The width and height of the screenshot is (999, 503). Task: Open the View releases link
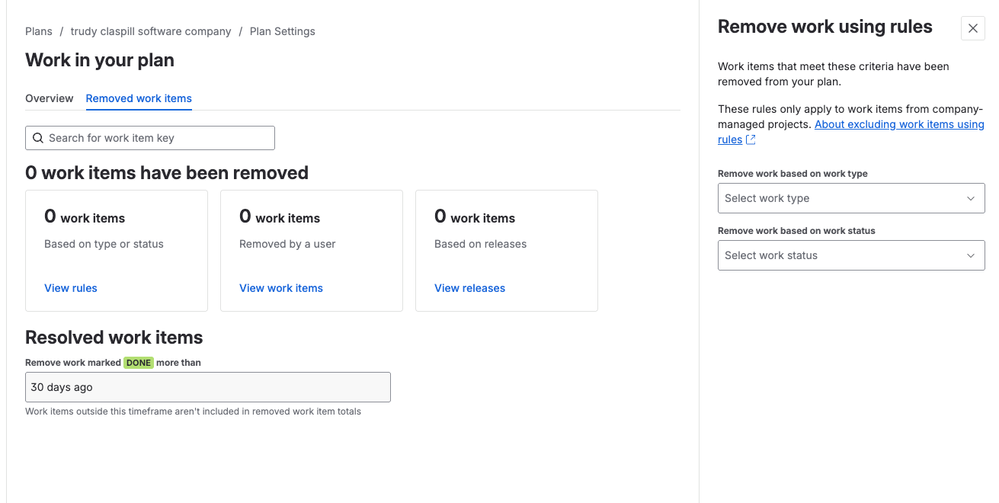pyautogui.click(x=470, y=288)
